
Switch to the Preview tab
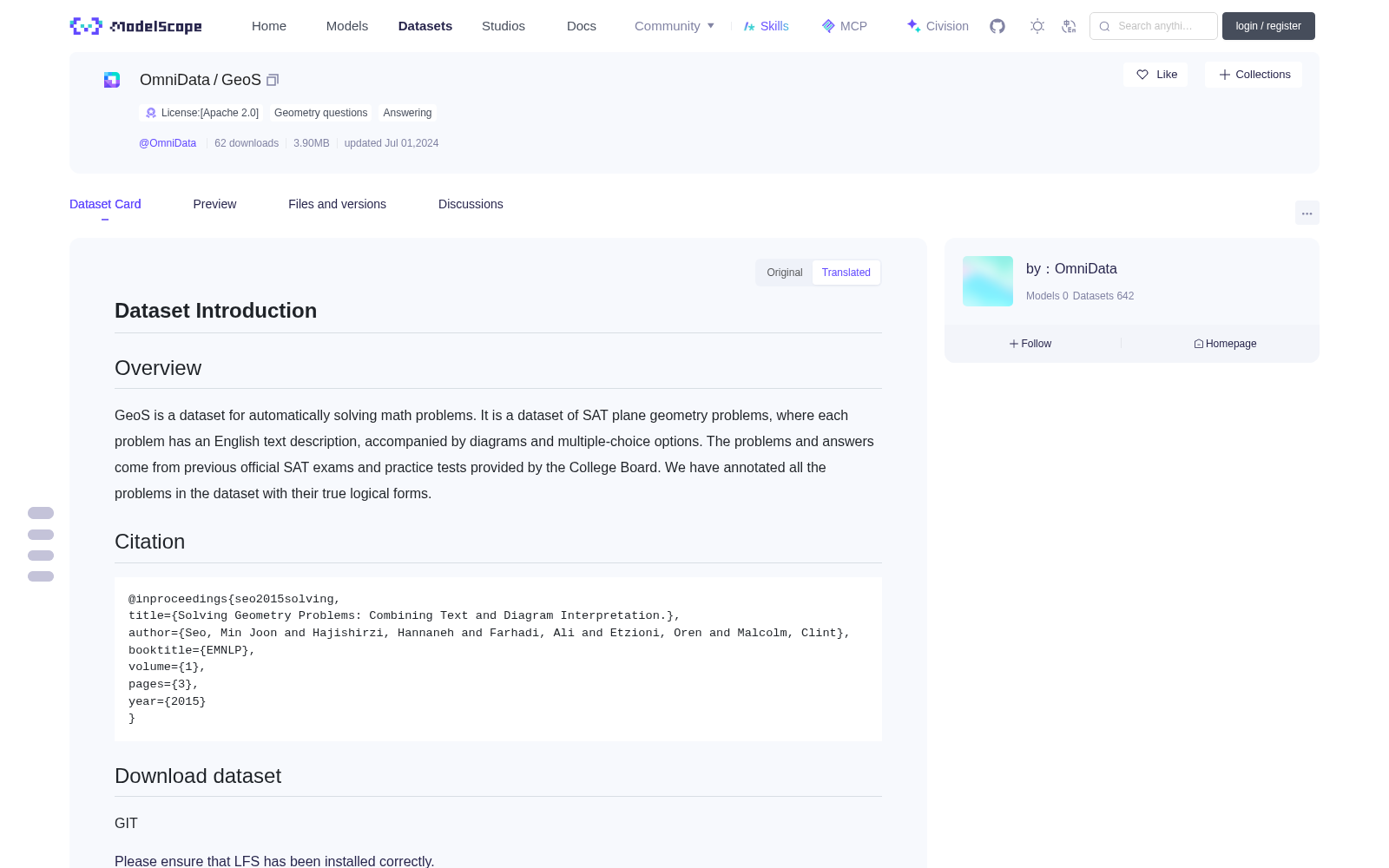(x=214, y=204)
